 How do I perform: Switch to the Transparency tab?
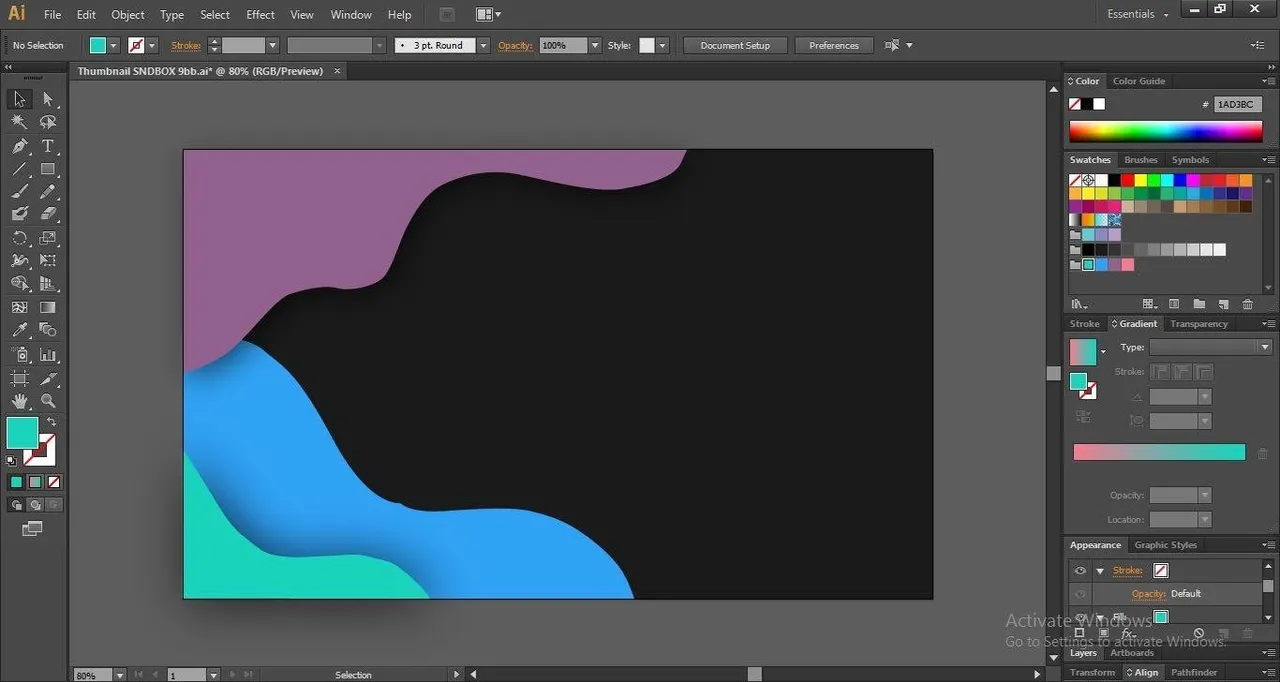1199,324
